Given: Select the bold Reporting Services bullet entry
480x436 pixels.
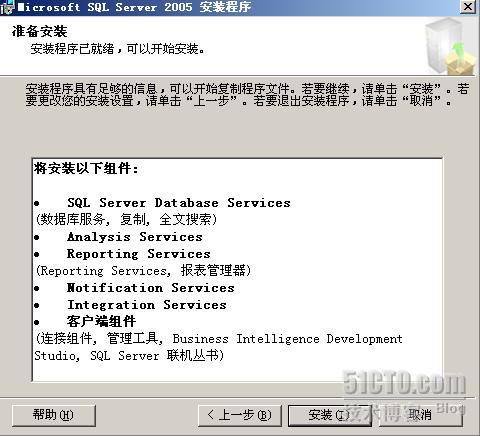Looking at the screenshot, I should (x=139, y=254).
